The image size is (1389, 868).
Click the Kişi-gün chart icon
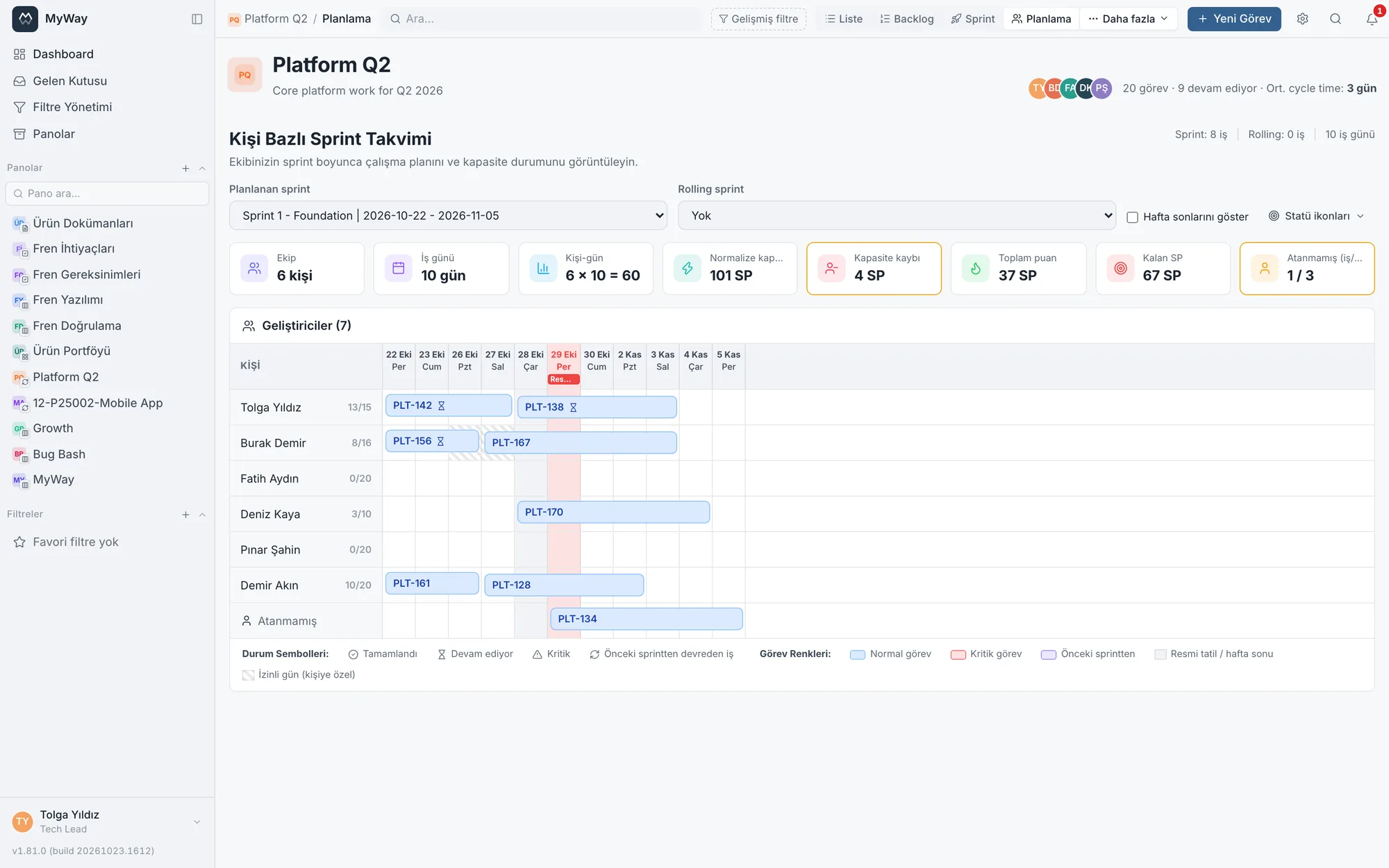(543, 268)
